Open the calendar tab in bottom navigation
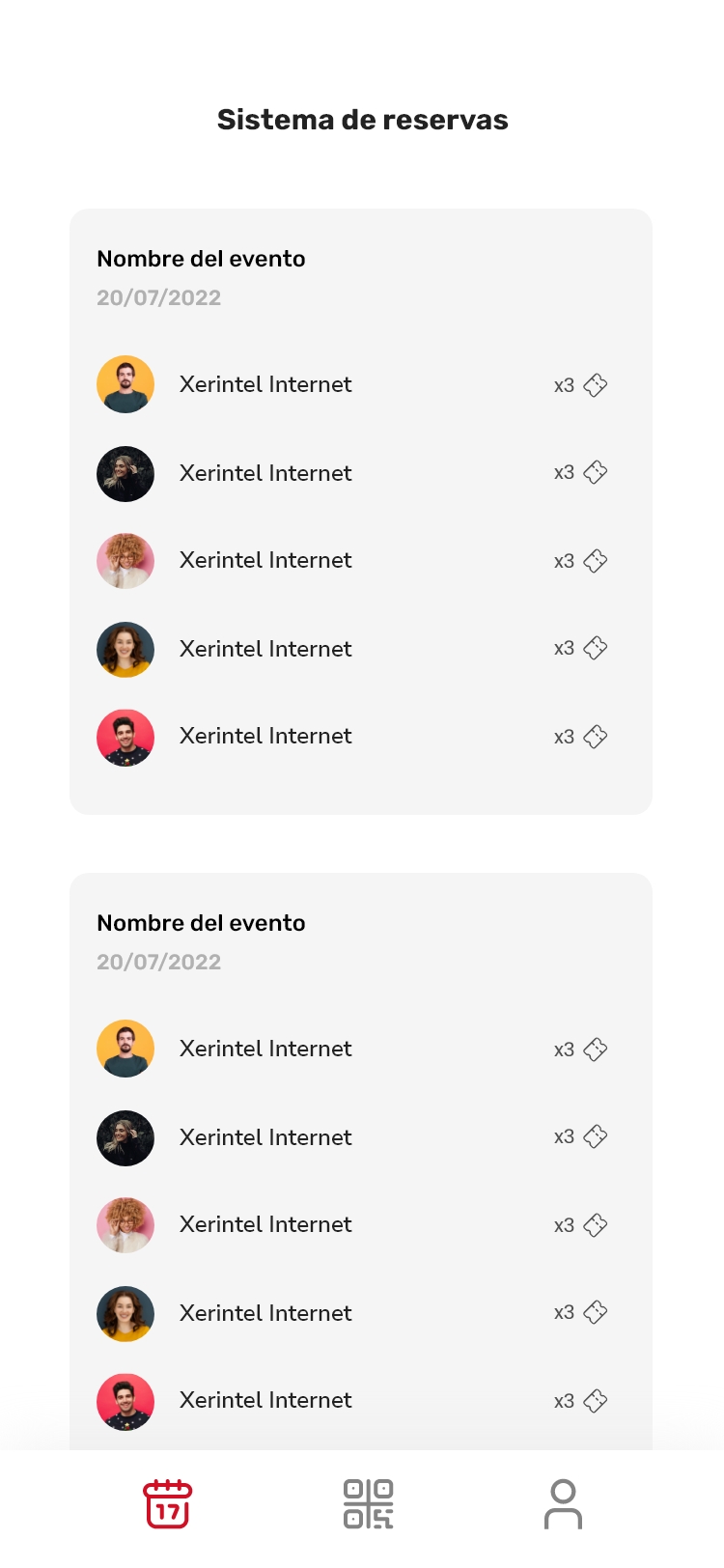 [168, 1504]
